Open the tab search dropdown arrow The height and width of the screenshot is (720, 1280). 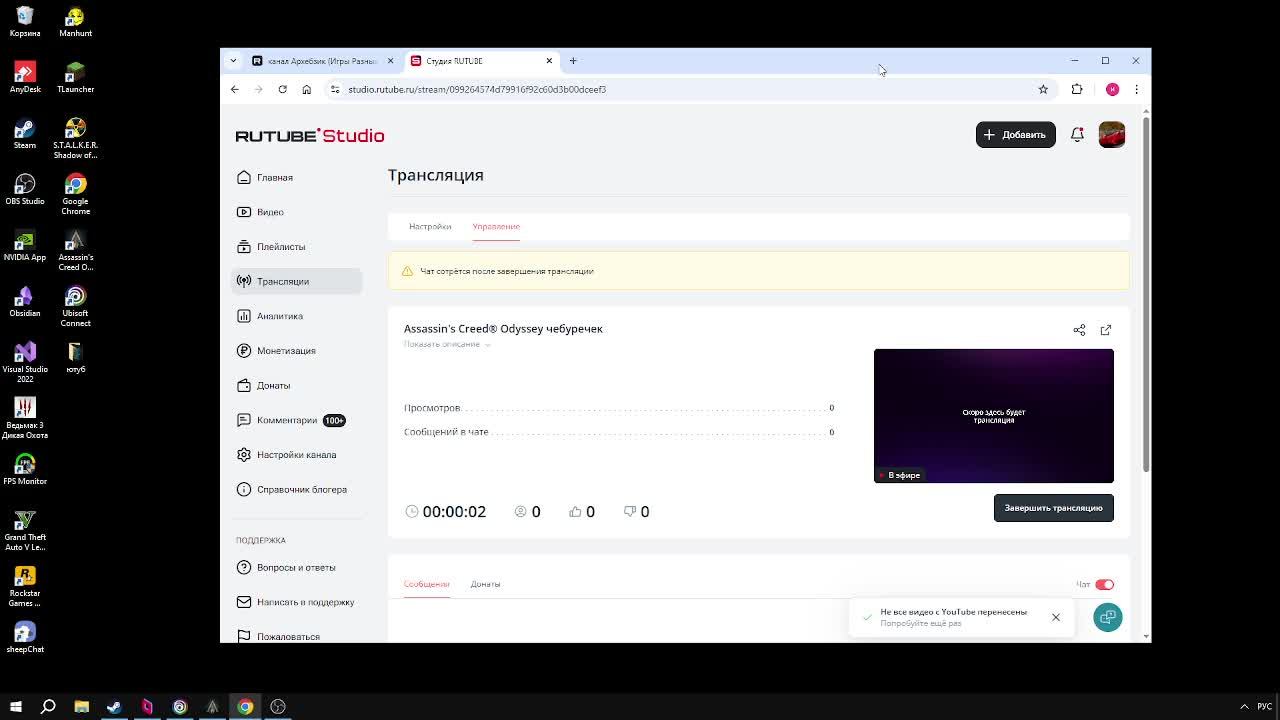pos(233,61)
